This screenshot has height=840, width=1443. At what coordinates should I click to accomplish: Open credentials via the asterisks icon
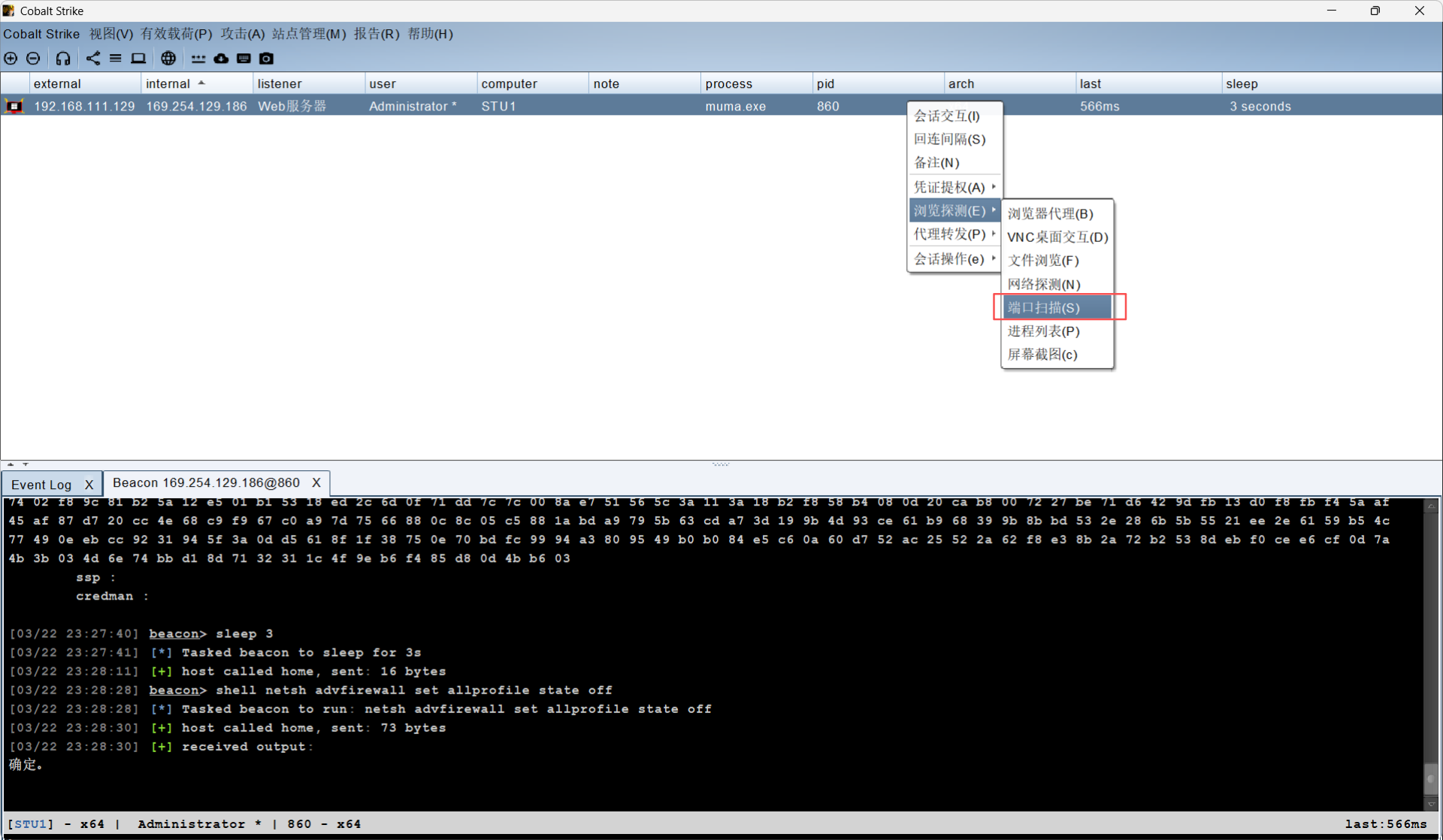198,59
